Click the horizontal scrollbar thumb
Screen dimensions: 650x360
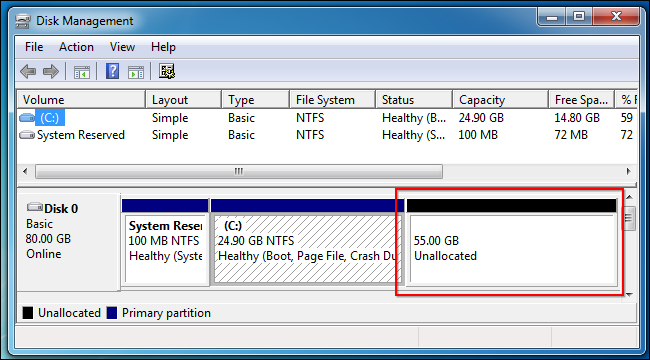coord(239,171)
